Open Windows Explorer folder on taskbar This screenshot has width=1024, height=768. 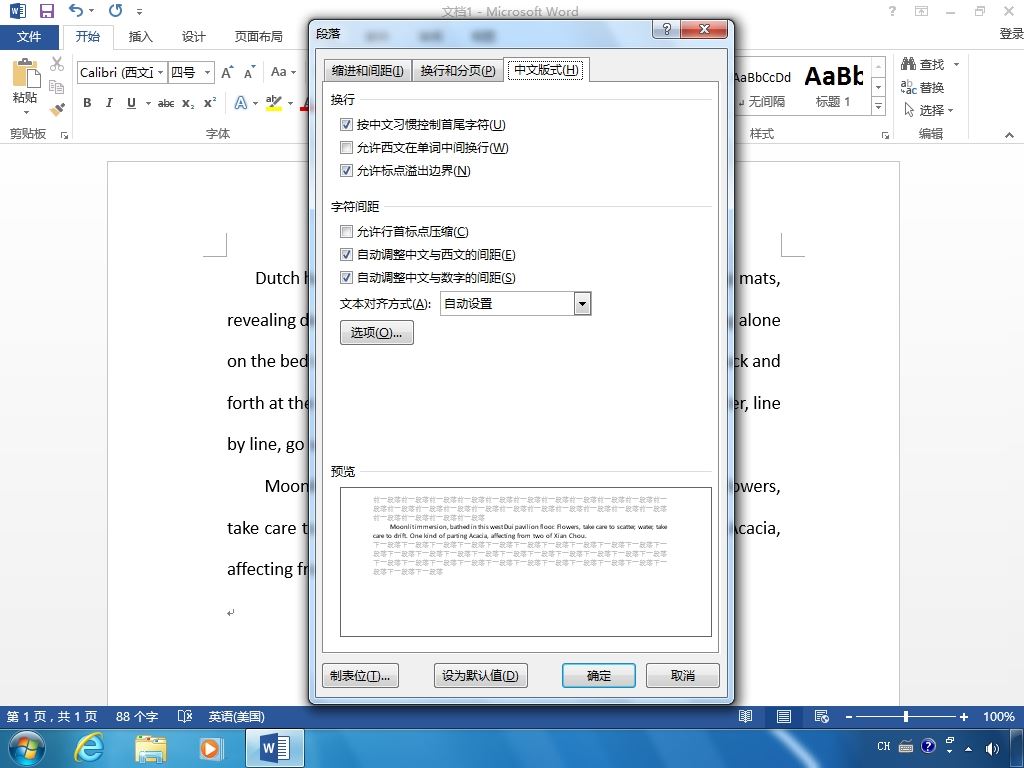[150, 748]
